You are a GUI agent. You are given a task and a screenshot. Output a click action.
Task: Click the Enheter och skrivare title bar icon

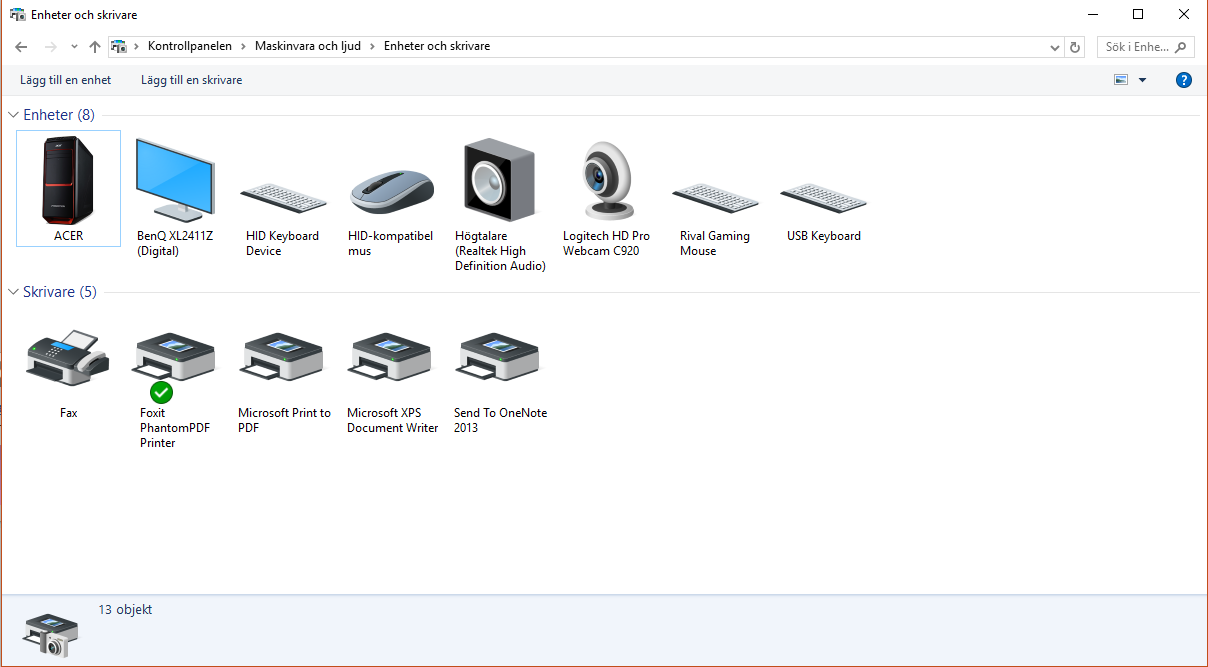click(18, 15)
